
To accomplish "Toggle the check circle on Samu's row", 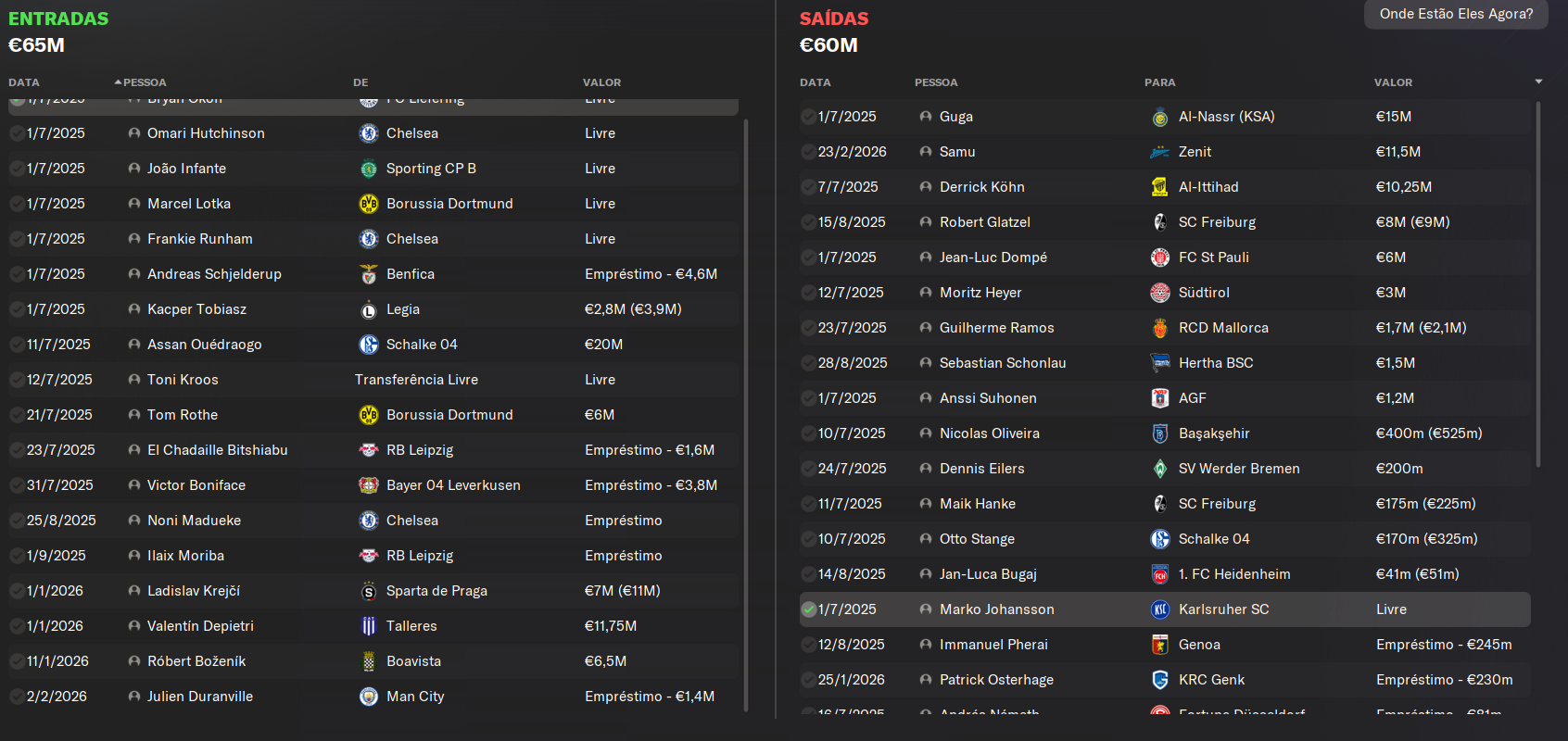I will click(809, 152).
